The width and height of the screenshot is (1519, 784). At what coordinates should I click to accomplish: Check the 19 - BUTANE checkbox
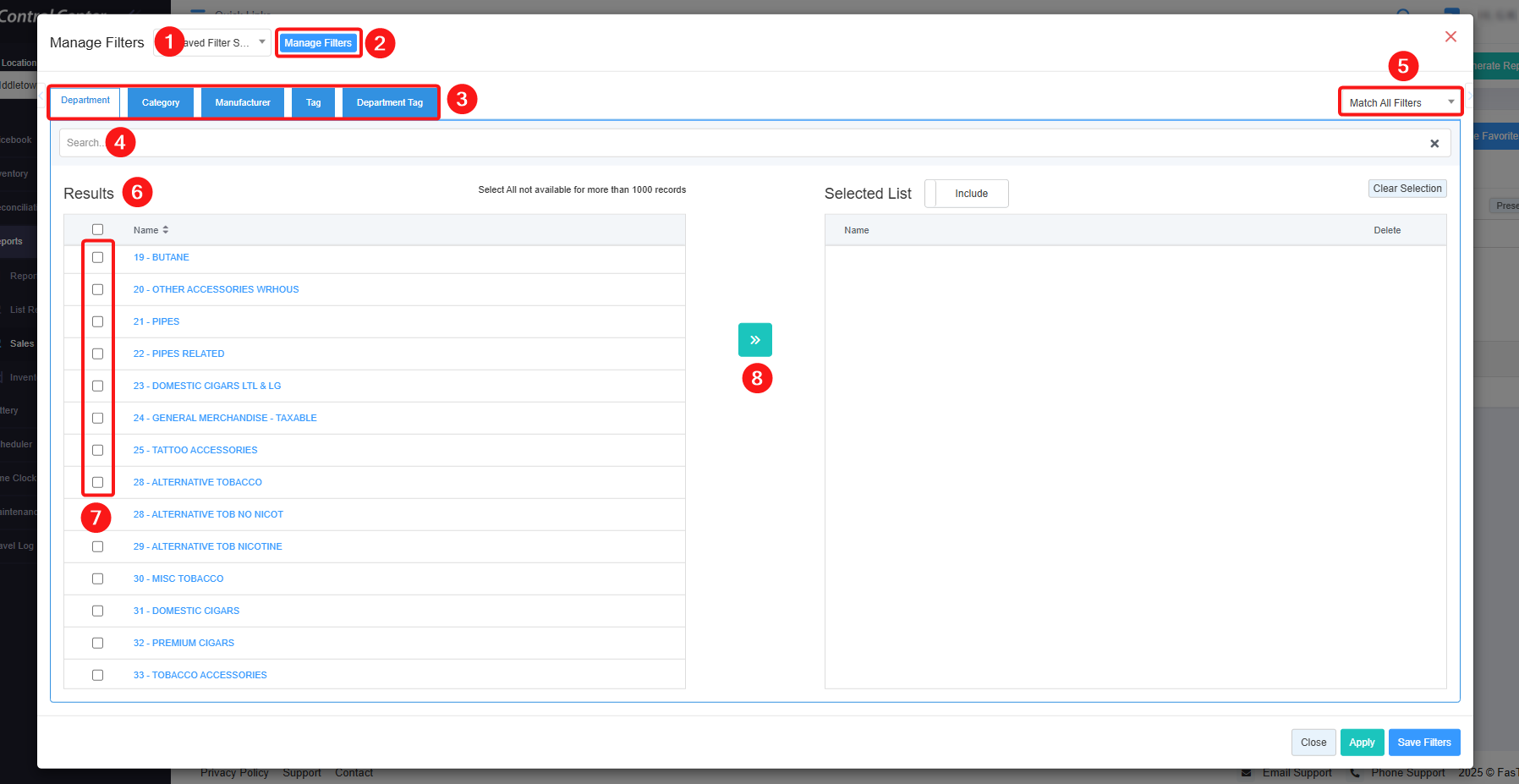pos(98,257)
